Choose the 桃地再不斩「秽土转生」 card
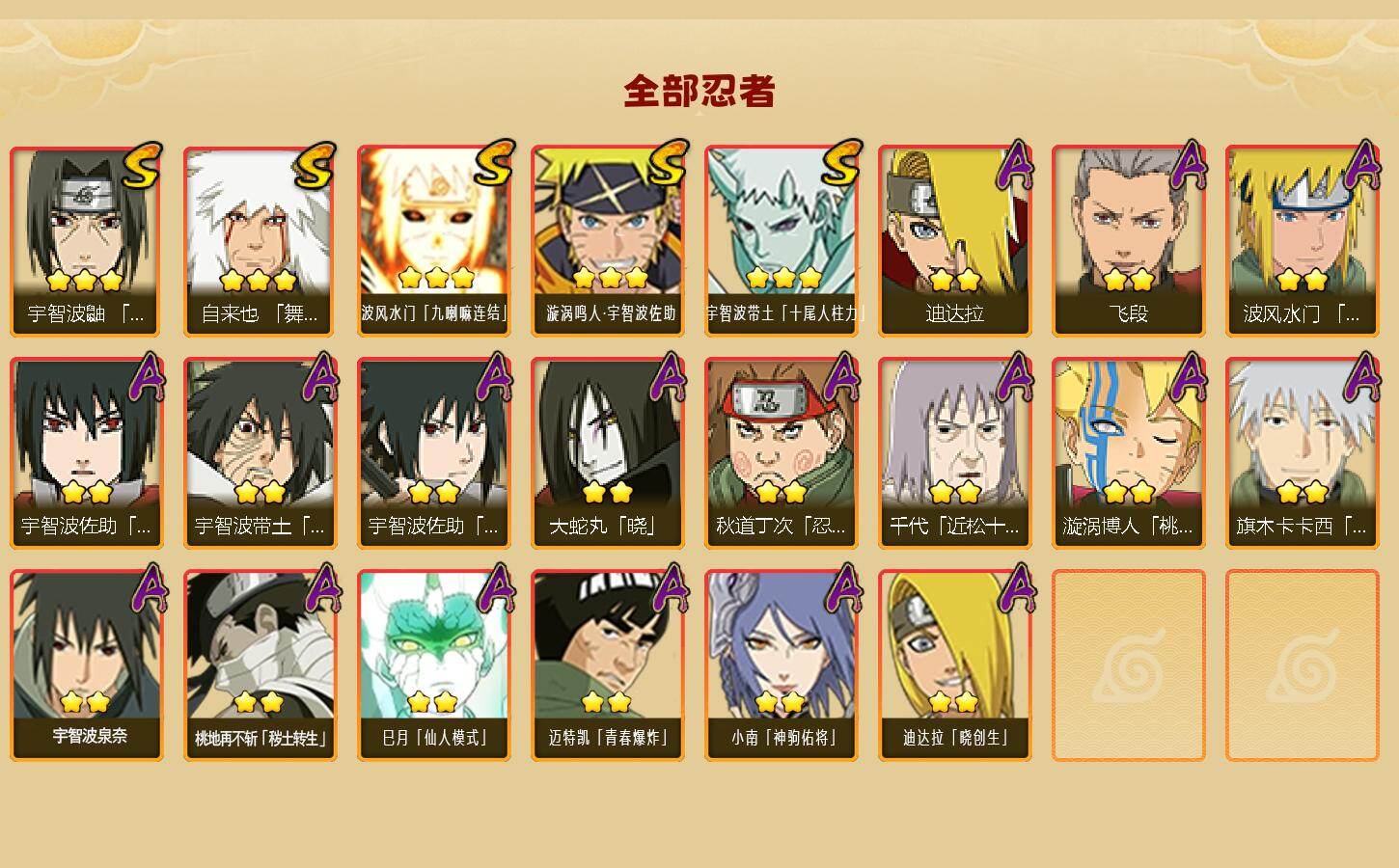 (260, 665)
